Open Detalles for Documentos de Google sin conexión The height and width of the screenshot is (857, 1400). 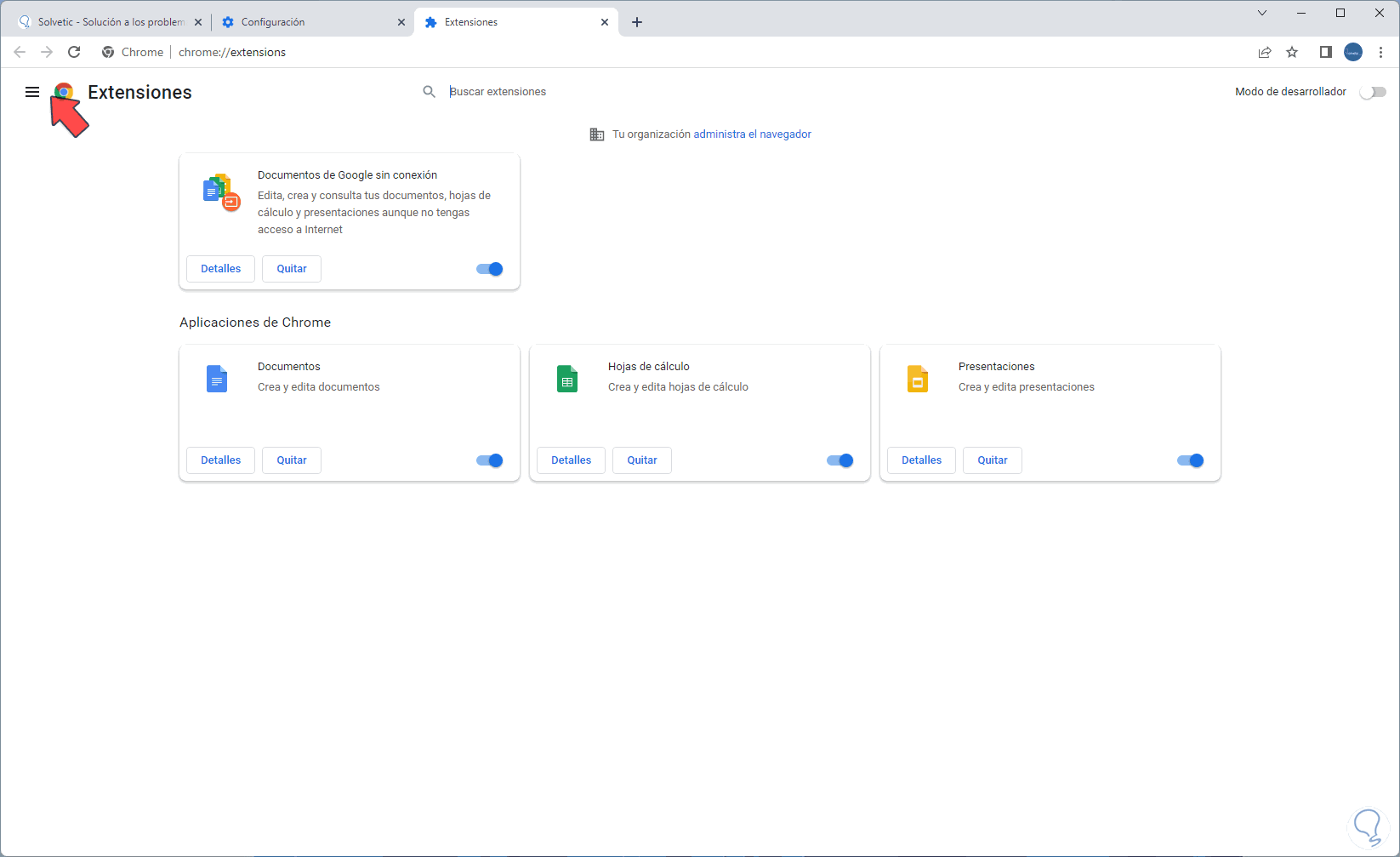[x=221, y=269]
